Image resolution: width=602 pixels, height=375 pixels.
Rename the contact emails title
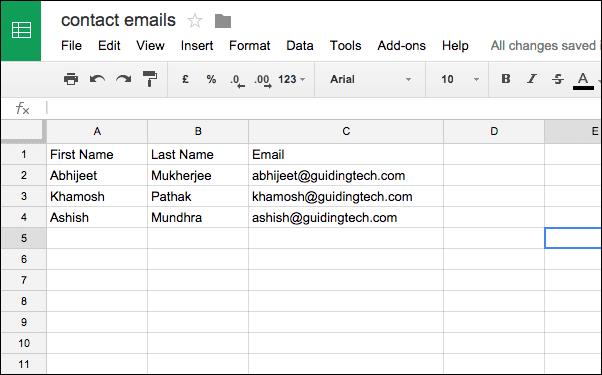[x=118, y=20]
